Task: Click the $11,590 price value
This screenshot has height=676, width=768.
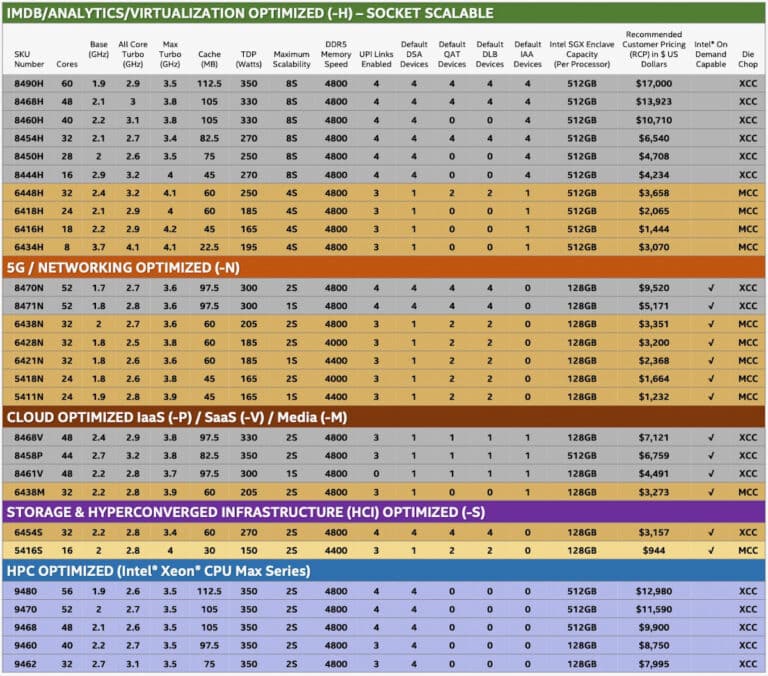Action: pyautogui.click(x=653, y=609)
